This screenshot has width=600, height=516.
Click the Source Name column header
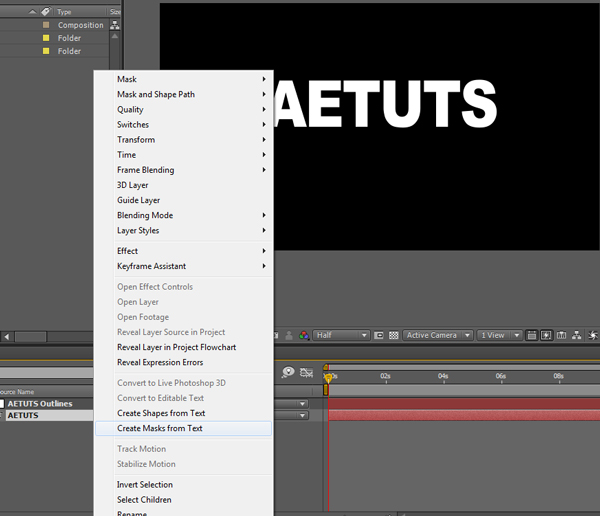tap(17, 392)
